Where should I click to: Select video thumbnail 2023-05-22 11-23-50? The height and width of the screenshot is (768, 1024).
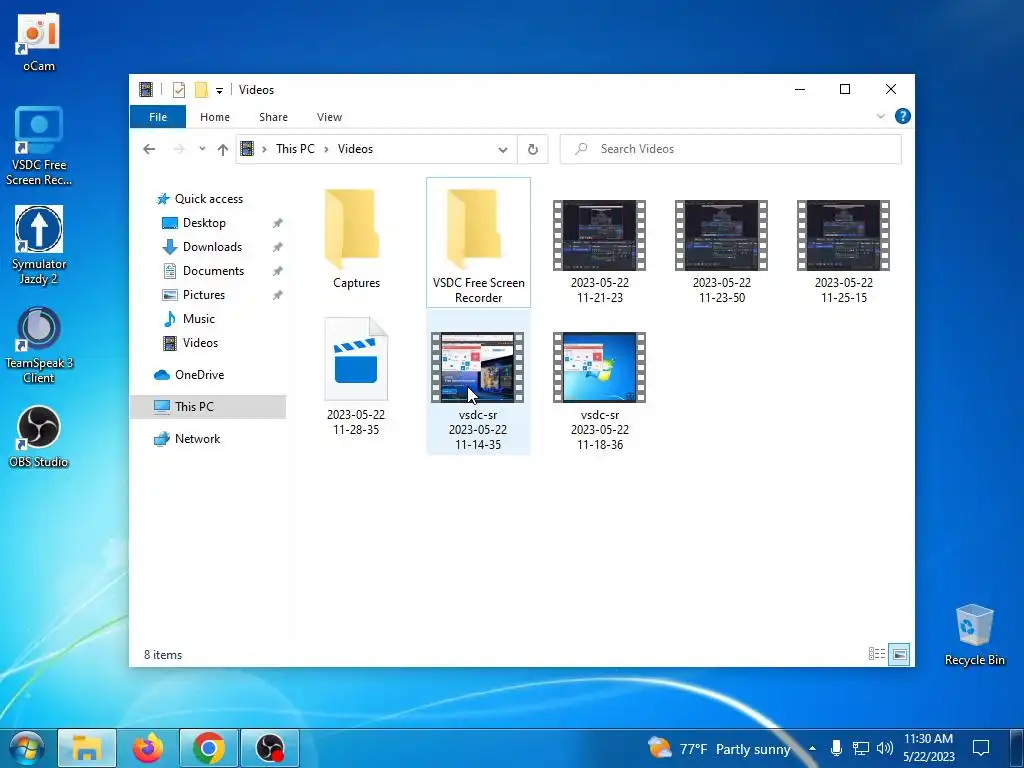coord(722,251)
